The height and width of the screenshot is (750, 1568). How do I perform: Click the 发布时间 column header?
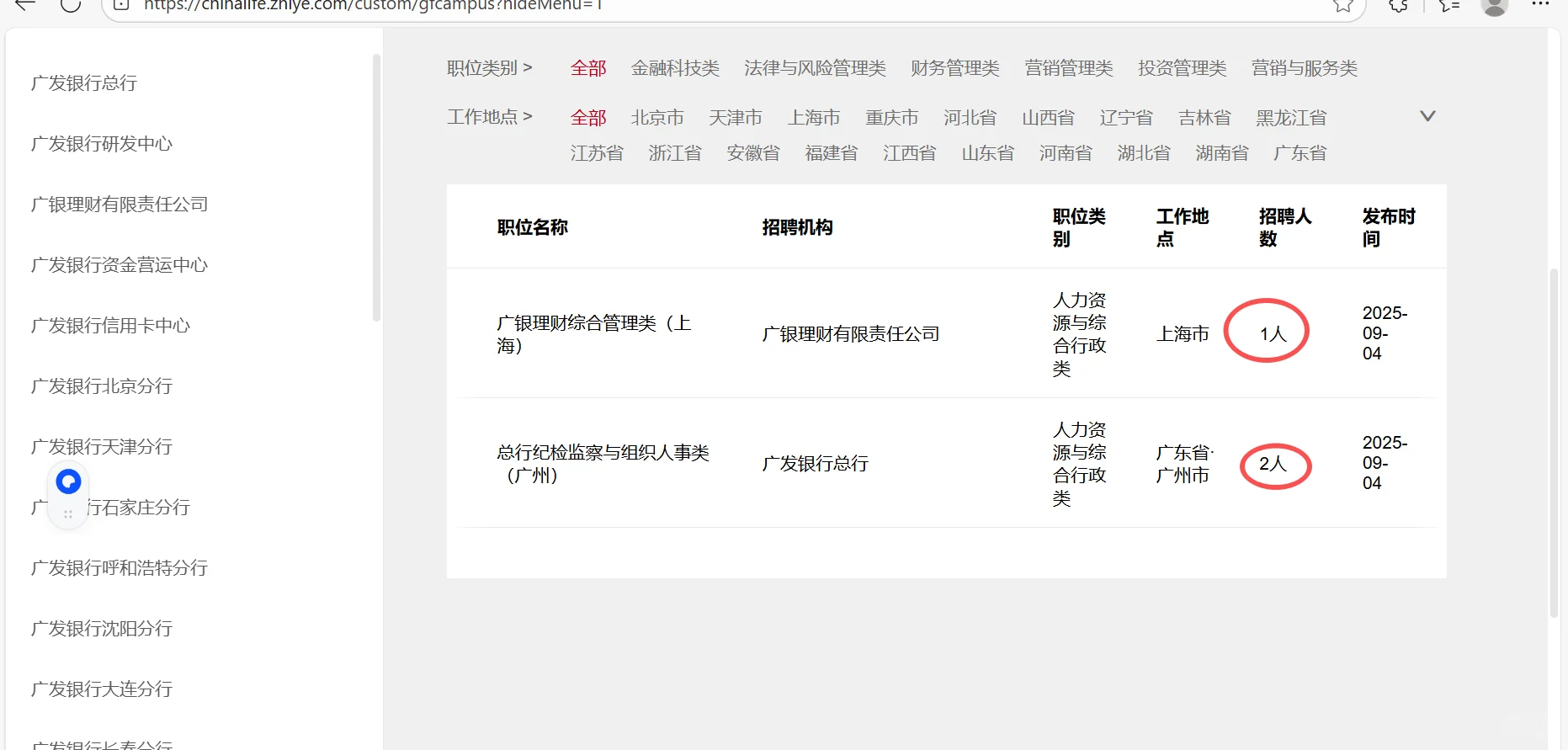pos(1389,227)
